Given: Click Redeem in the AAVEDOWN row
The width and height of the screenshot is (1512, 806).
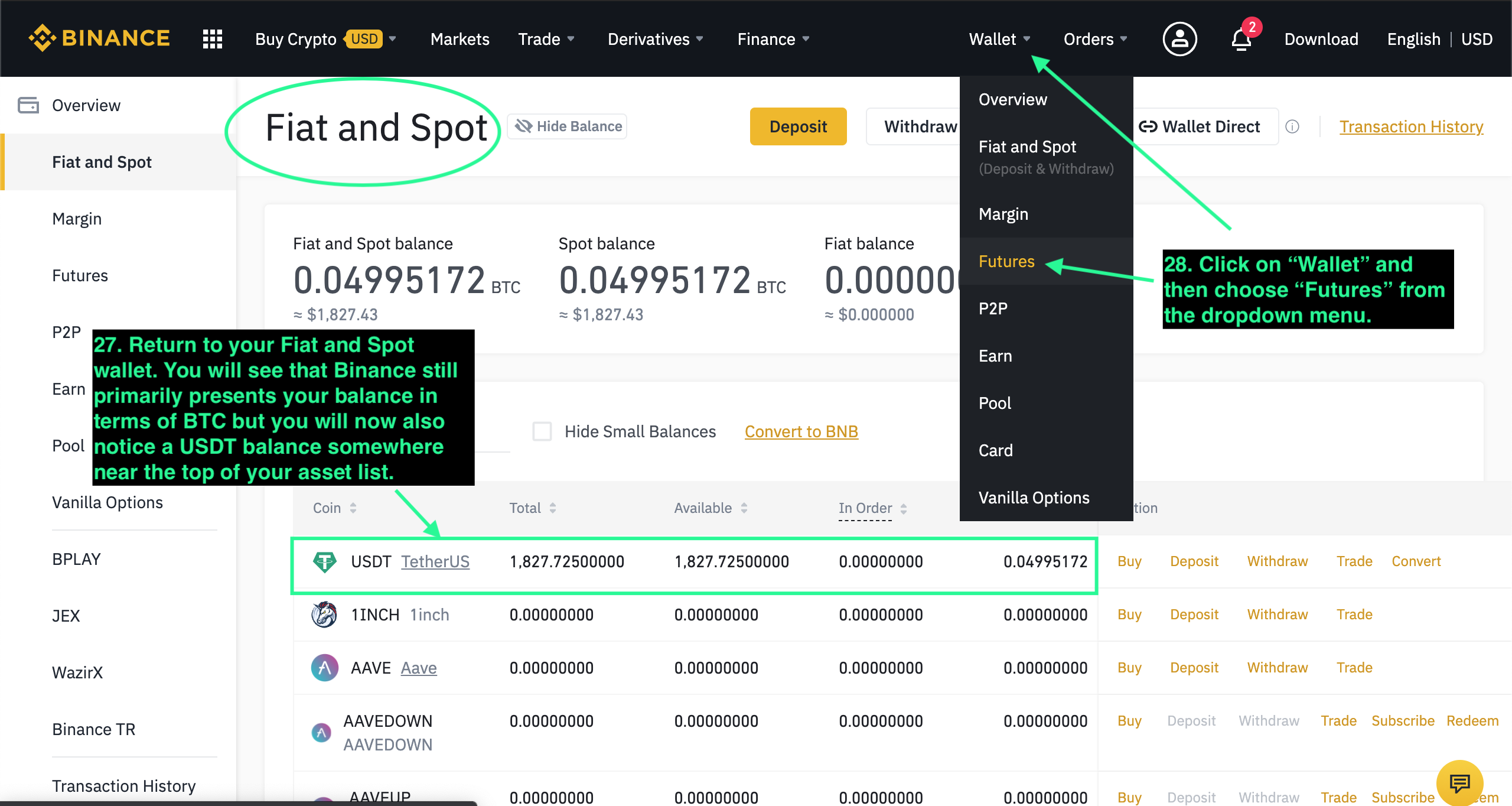Looking at the screenshot, I should coord(1472,721).
